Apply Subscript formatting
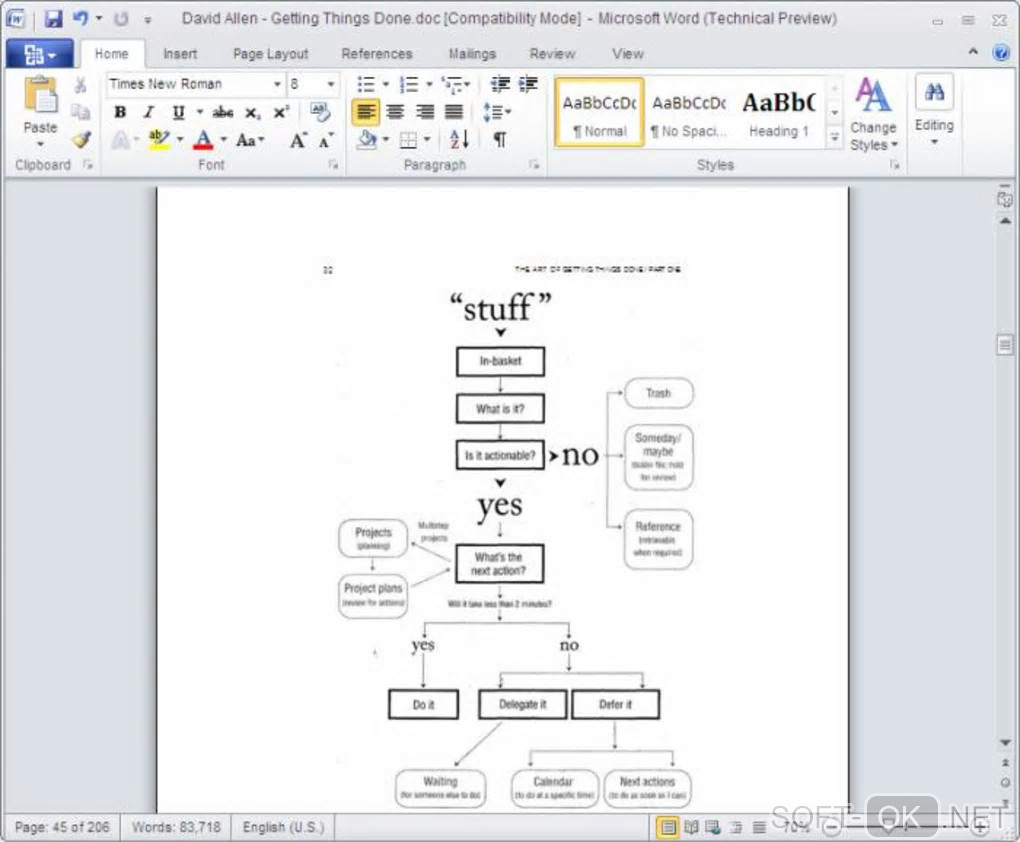 pyautogui.click(x=252, y=113)
